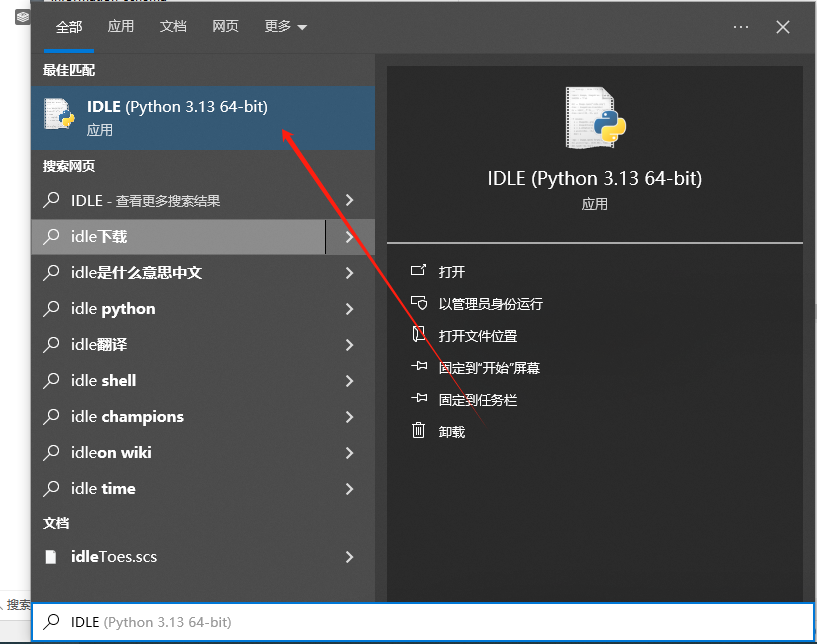Image resolution: width=817 pixels, height=644 pixels.
Task: Select idleon wiki web suggestion
Action: 178,452
